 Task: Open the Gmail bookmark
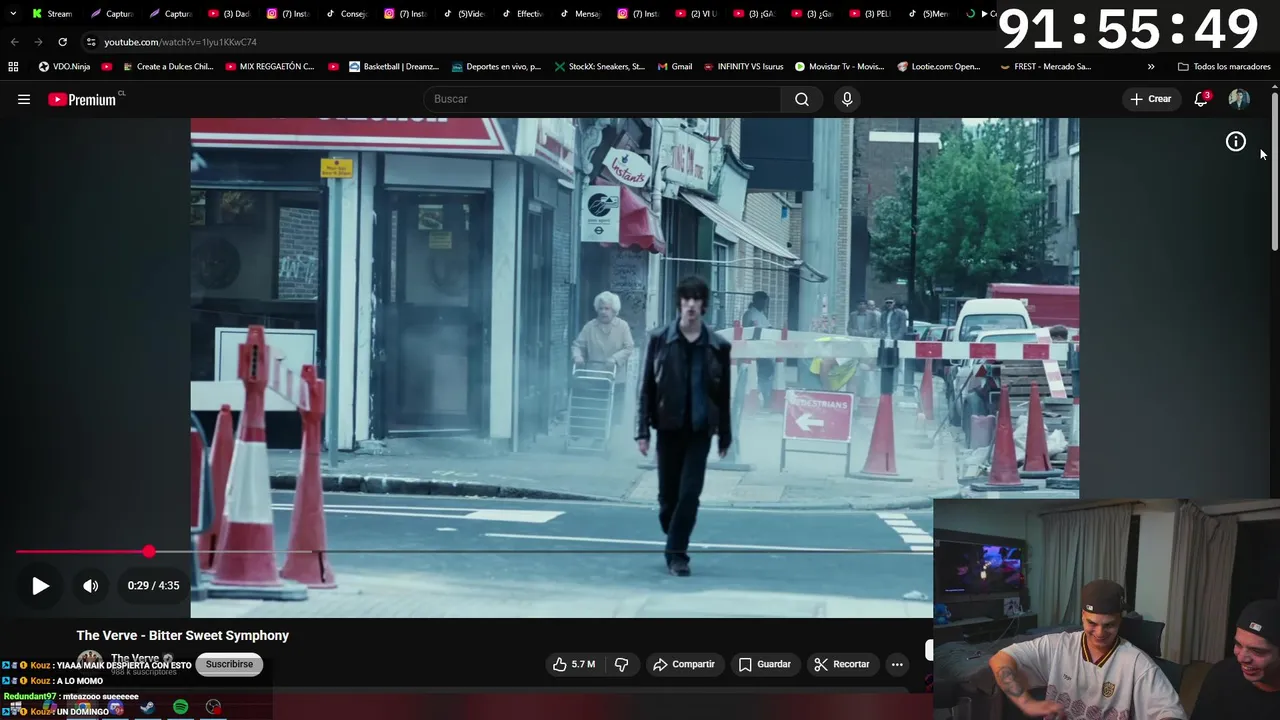(x=675, y=67)
